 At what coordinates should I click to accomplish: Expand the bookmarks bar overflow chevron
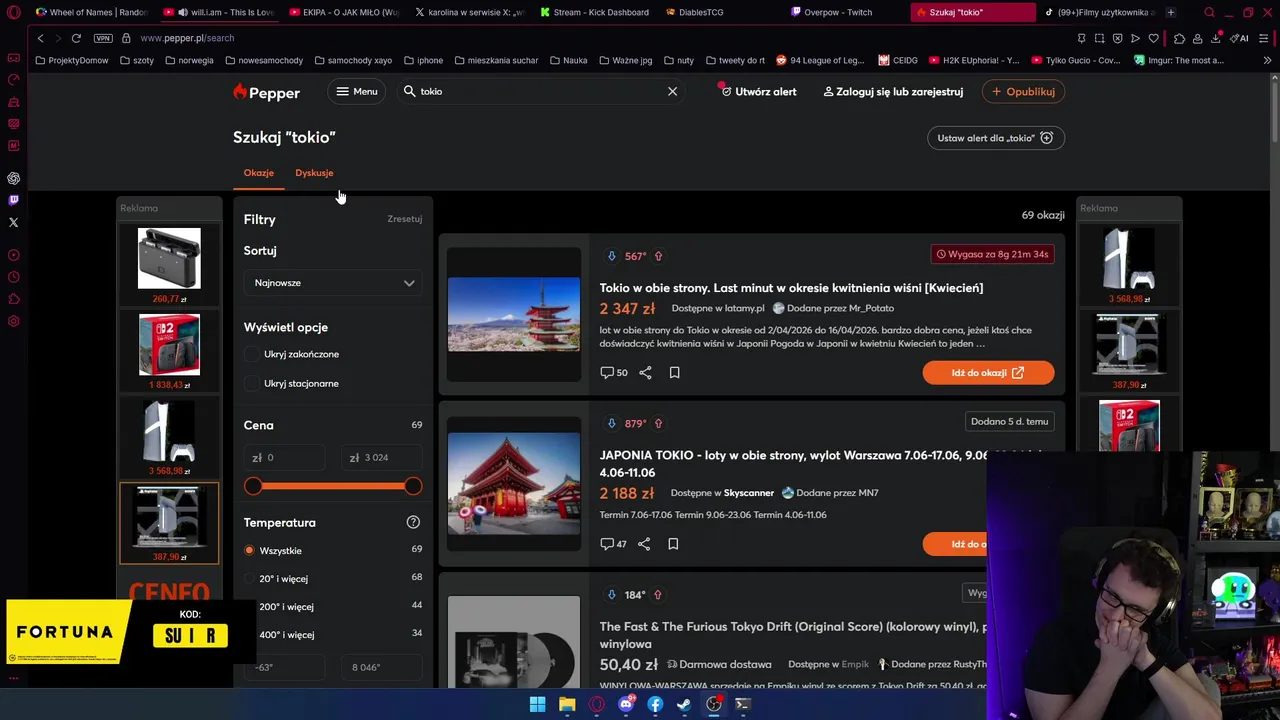[1268, 60]
